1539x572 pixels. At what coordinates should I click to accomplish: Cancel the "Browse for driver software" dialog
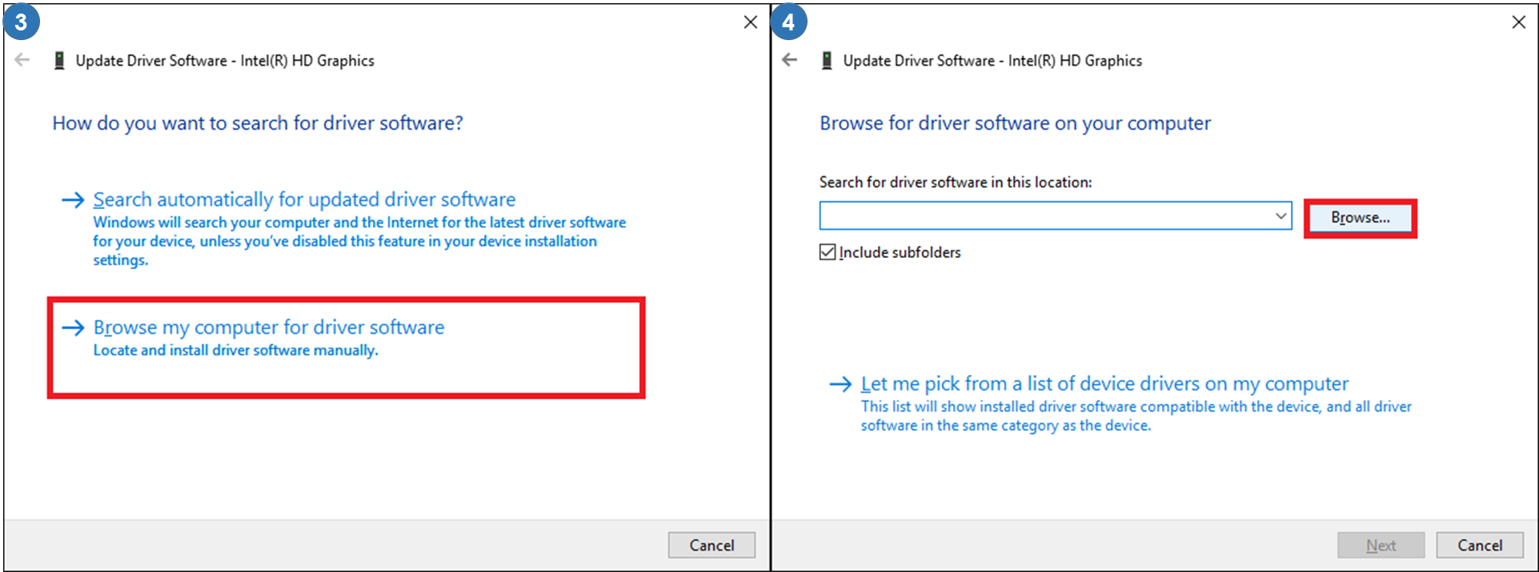point(1479,545)
